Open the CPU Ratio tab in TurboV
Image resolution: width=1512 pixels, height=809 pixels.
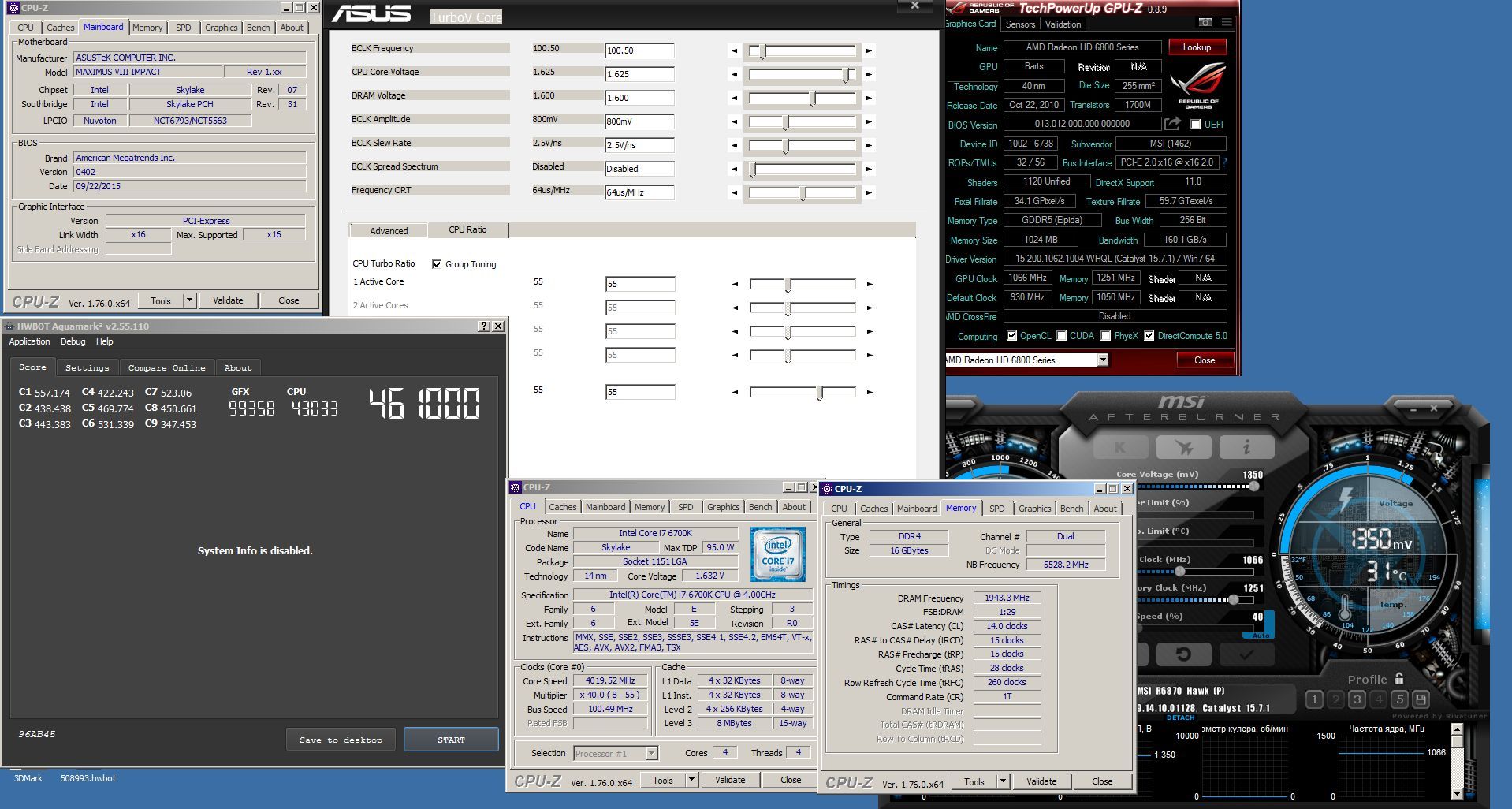click(467, 229)
